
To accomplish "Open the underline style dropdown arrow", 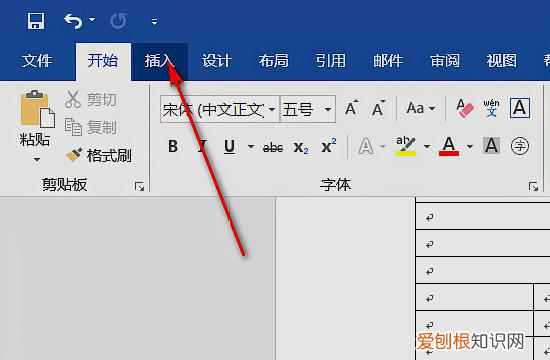I will point(251,146).
